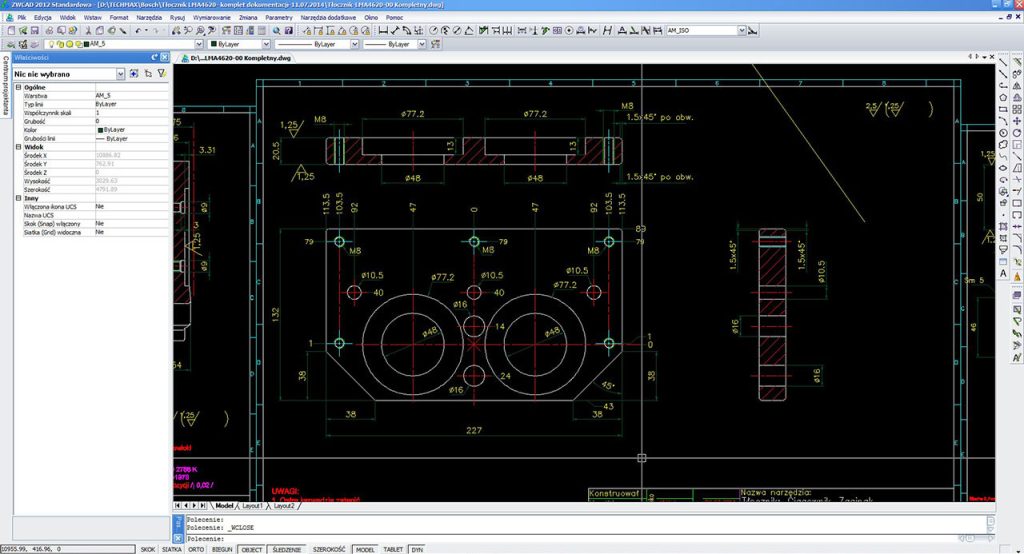Click the ŚLEDZENIE status bar button
This screenshot has height=554, width=1024.
[287, 549]
